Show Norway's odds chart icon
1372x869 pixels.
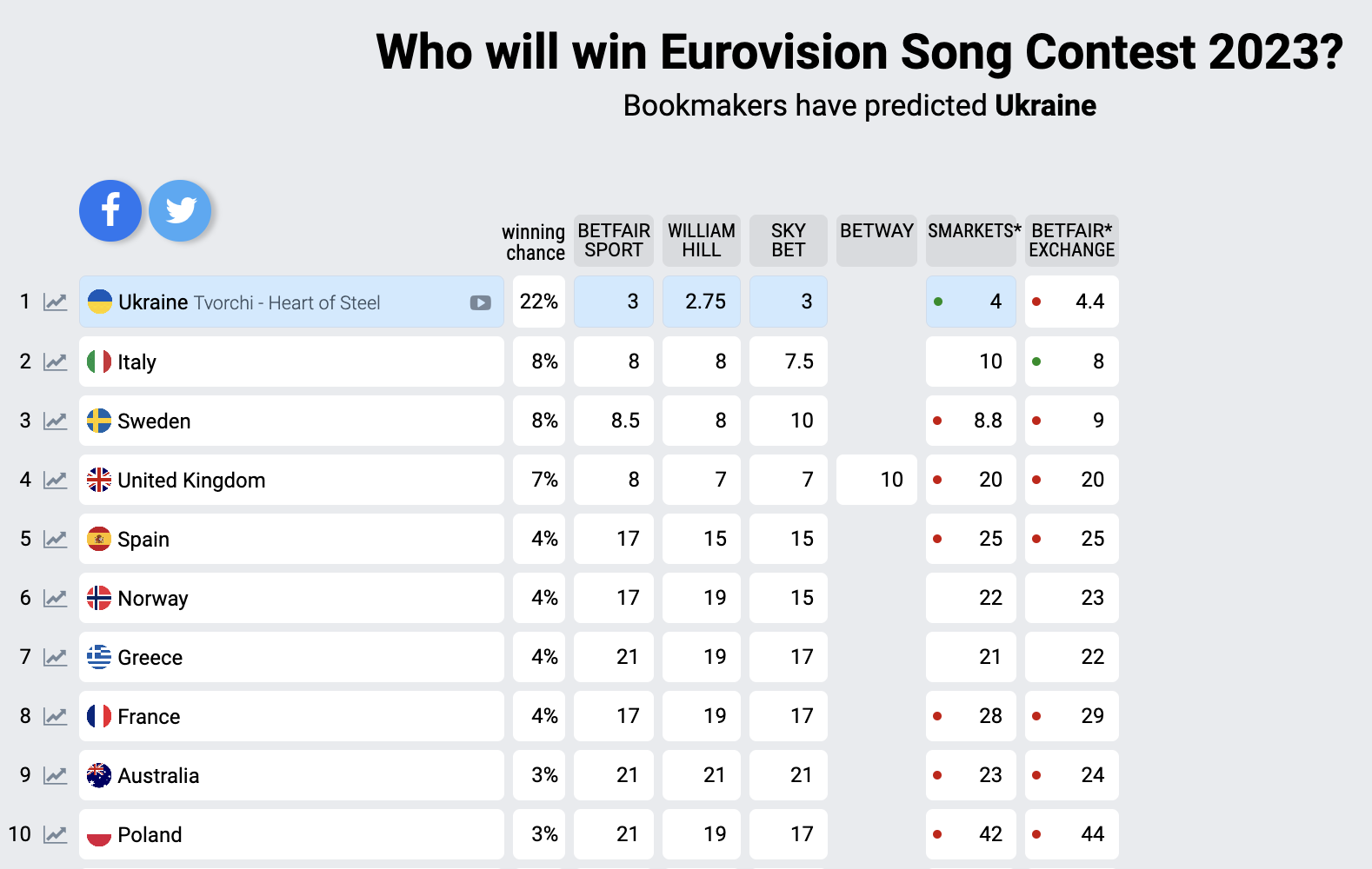point(56,598)
